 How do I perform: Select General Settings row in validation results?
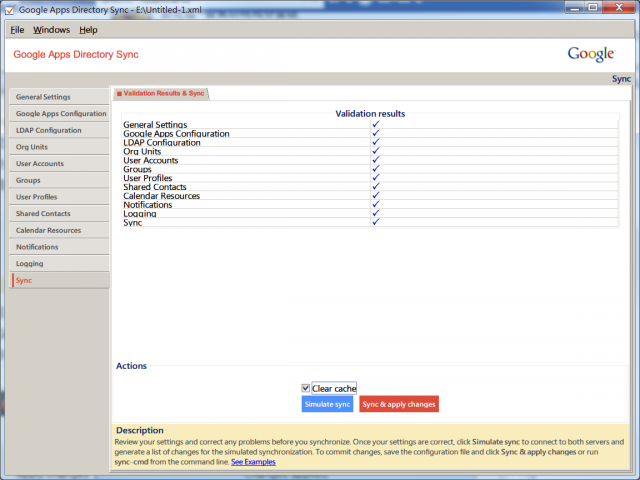[370, 124]
